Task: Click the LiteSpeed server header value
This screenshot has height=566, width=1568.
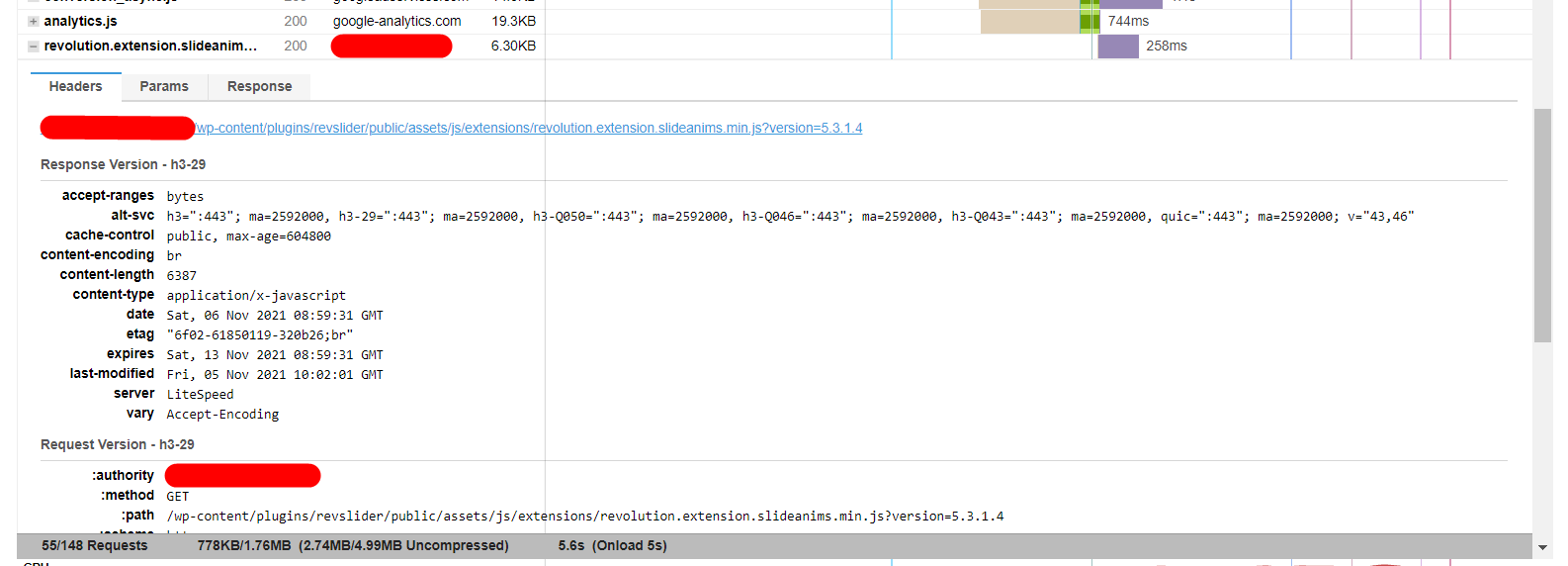Action: point(200,394)
